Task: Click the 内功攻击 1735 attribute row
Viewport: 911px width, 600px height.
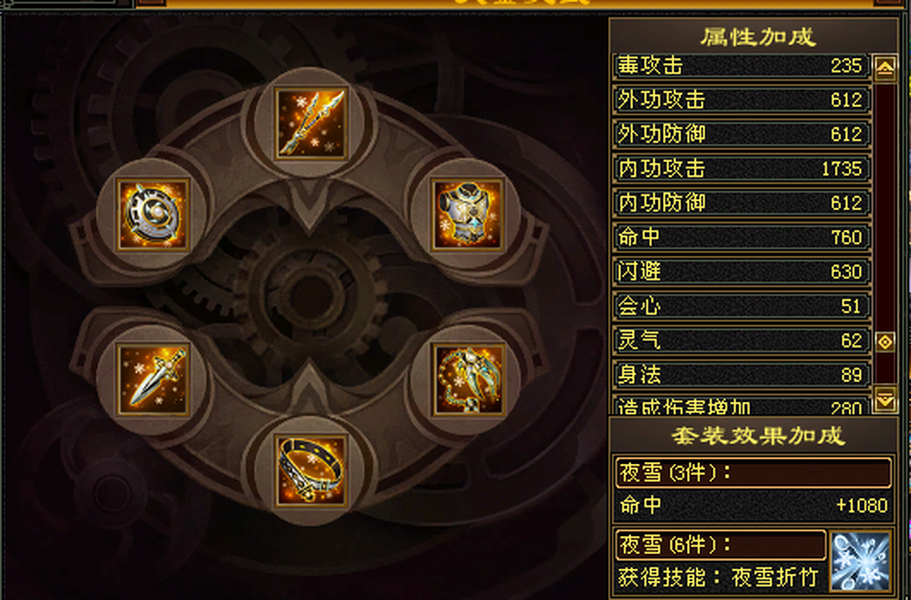Action: (742, 168)
